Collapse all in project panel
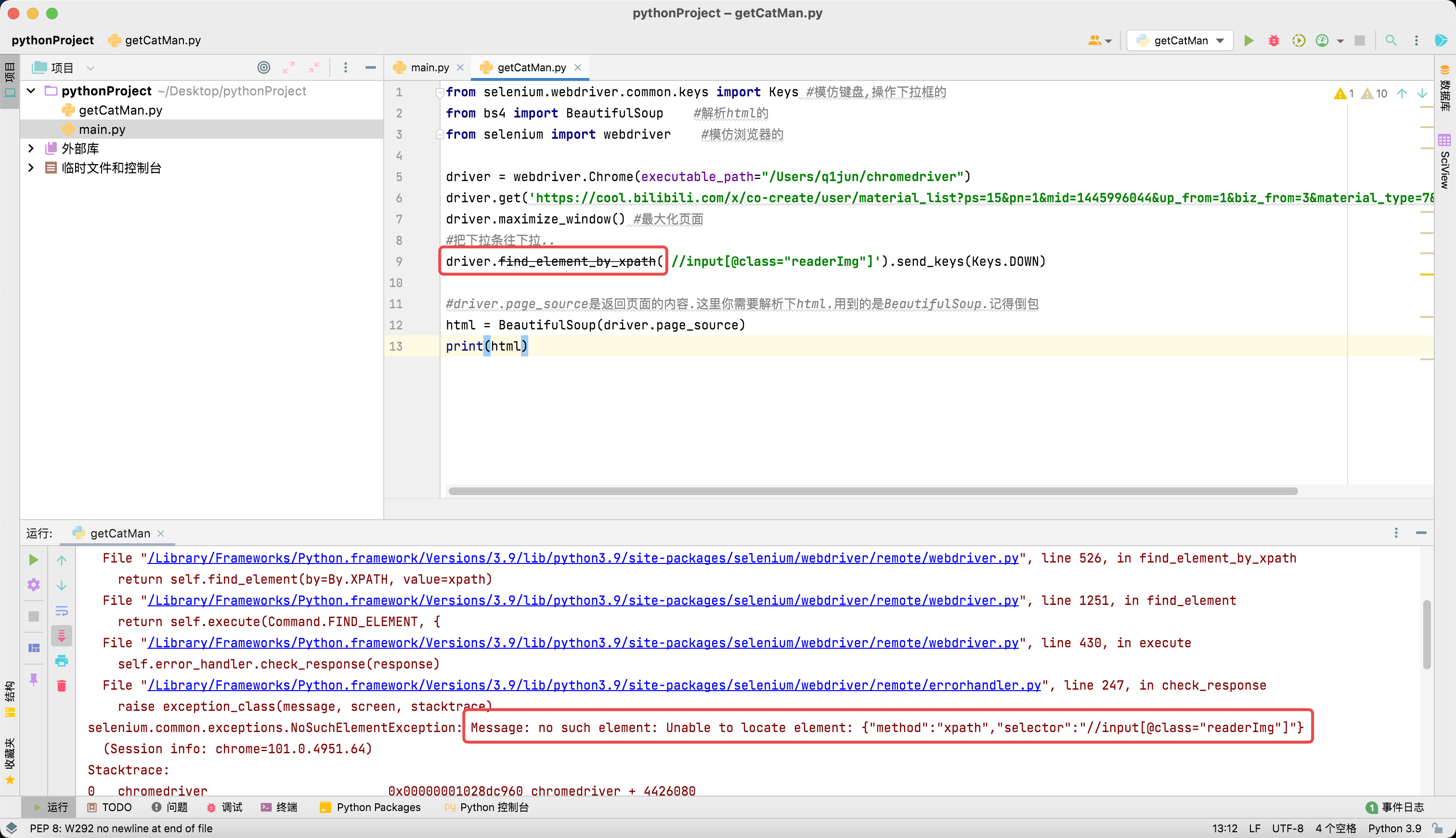This screenshot has width=1456, height=838. click(x=313, y=67)
